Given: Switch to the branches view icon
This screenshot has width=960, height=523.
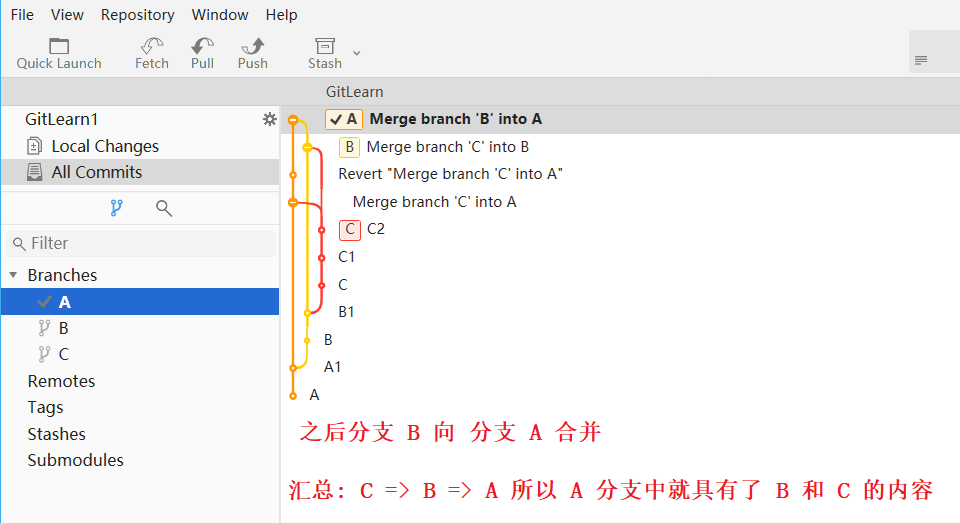Looking at the screenshot, I should click(x=116, y=208).
